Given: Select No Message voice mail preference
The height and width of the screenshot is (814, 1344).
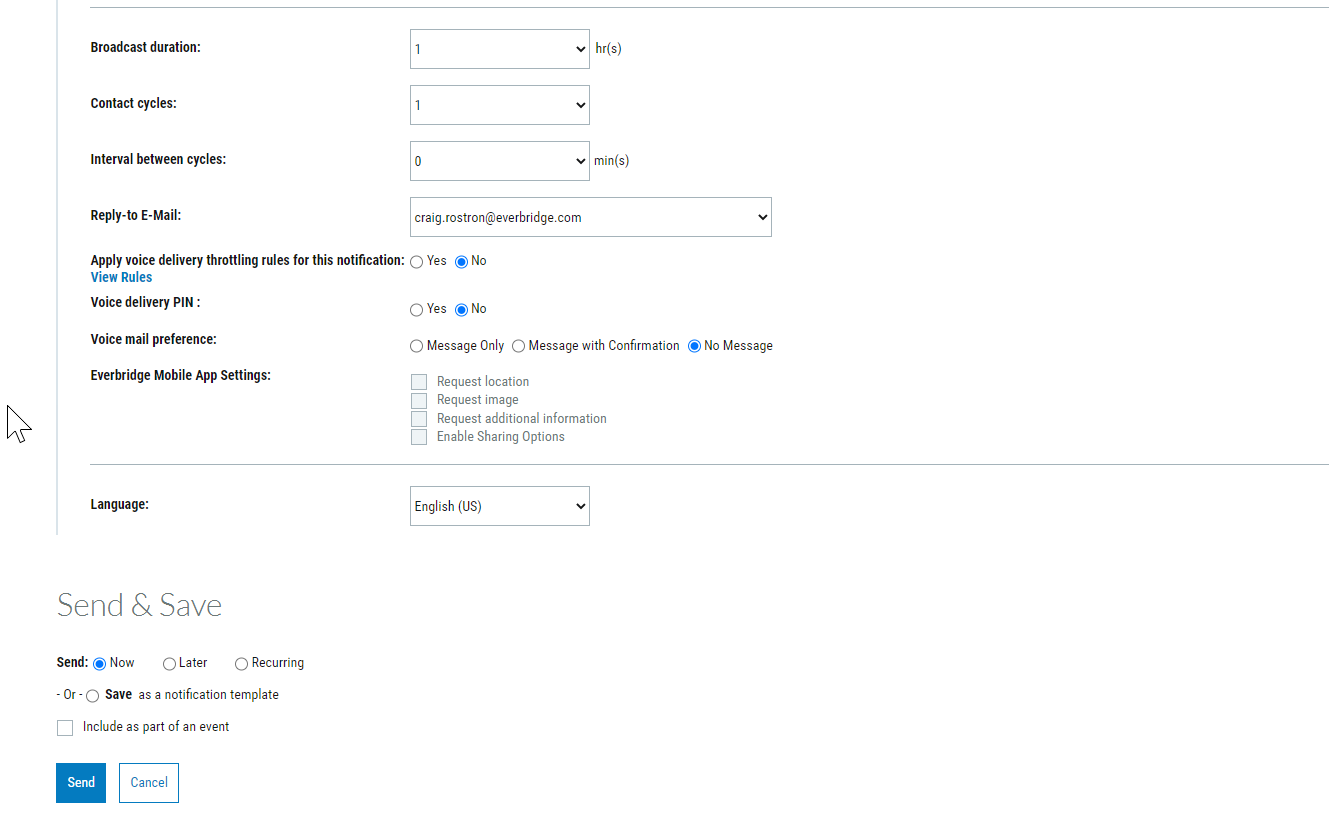Looking at the screenshot, I should coord(694,345).
